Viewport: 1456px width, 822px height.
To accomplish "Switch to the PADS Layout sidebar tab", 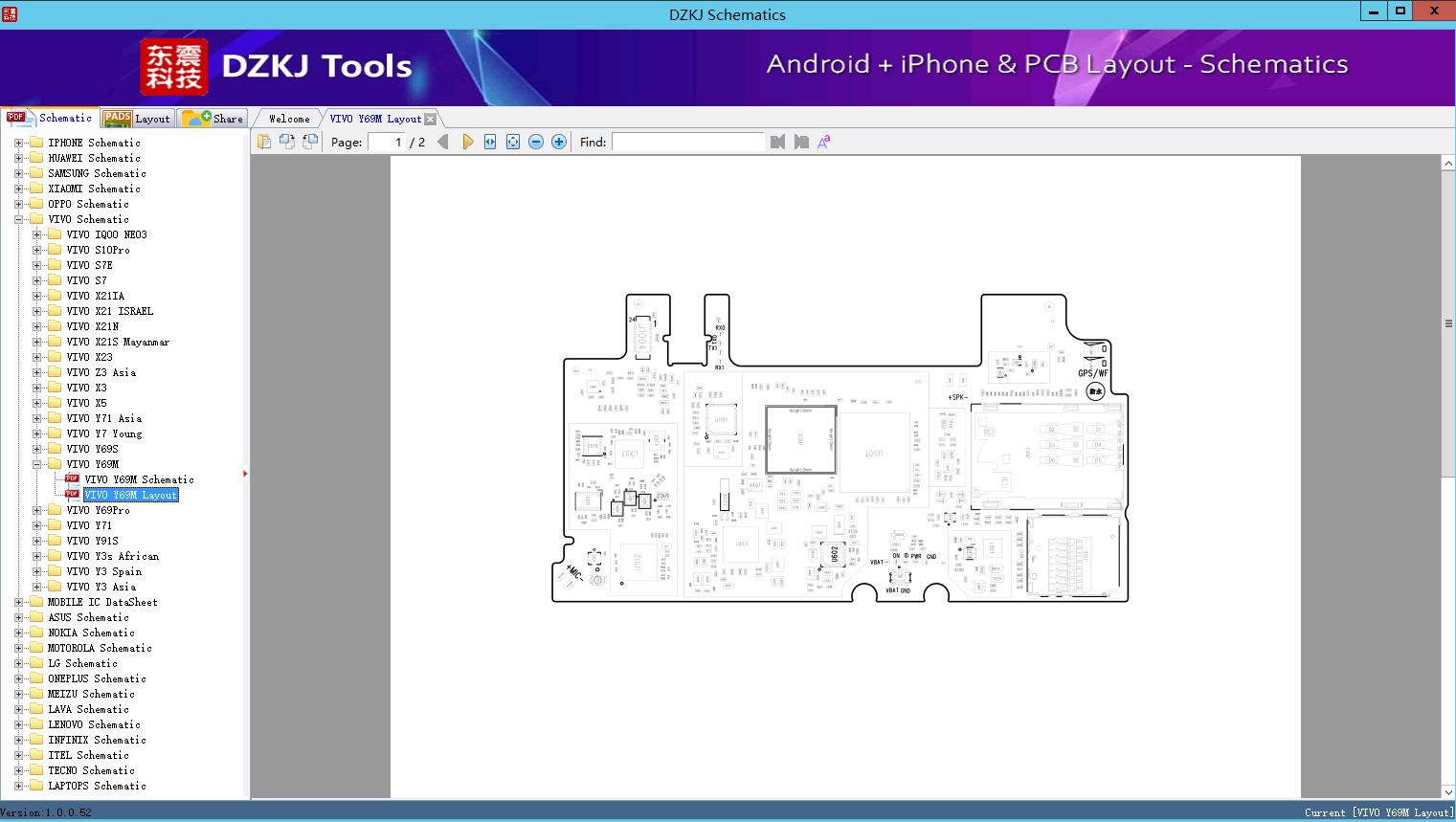I will click(x=137, y=119).
